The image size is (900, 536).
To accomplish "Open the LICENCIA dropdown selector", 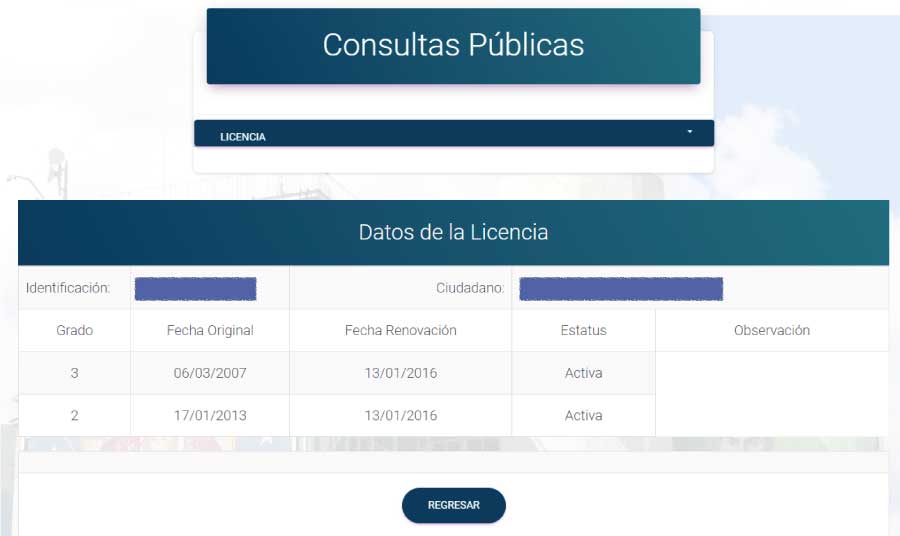I will pos(453,134).
